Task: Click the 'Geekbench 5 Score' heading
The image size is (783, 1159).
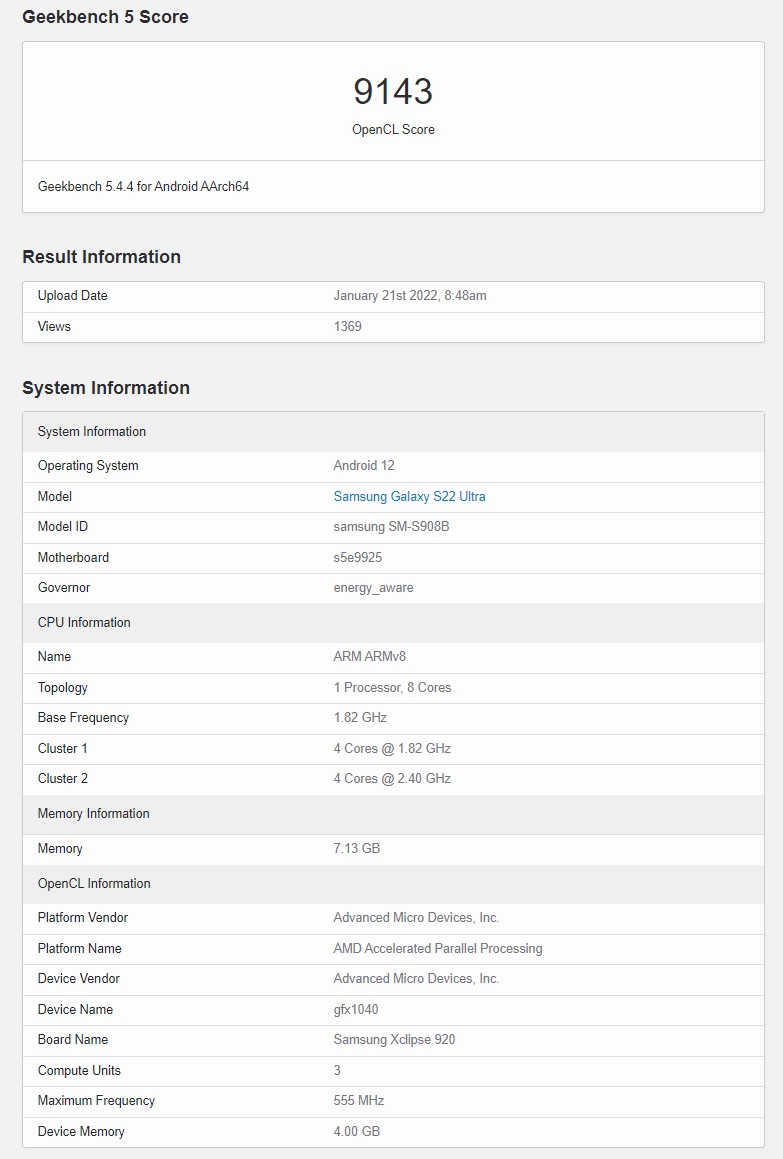Action: tap(105, 17)
